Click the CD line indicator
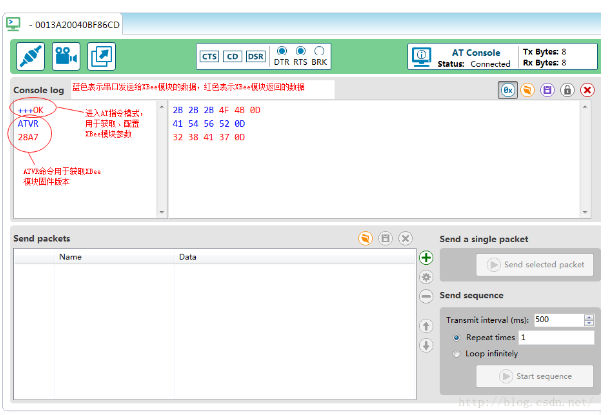 (x=233, y=56)
